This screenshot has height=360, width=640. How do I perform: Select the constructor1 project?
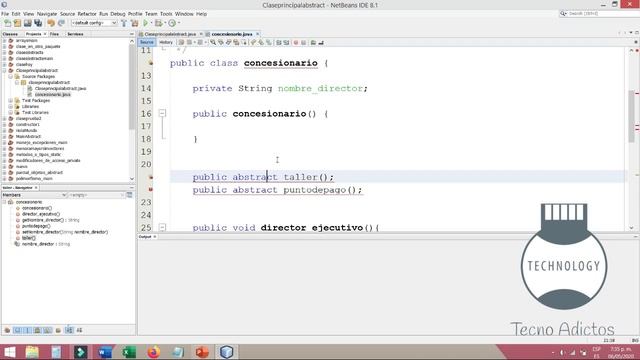[x=27, y=124]
